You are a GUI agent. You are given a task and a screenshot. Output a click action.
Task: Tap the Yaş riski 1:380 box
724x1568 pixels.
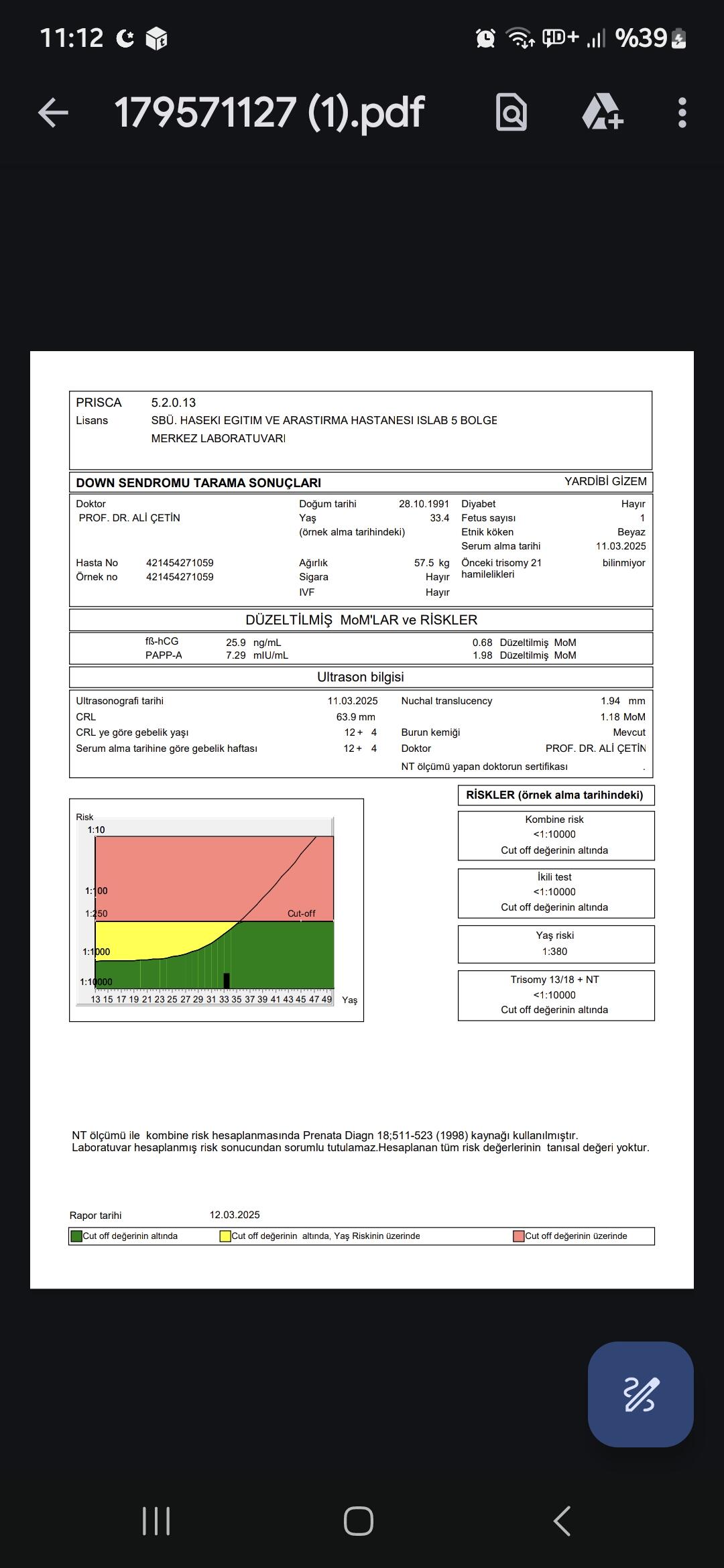(556, 944)
